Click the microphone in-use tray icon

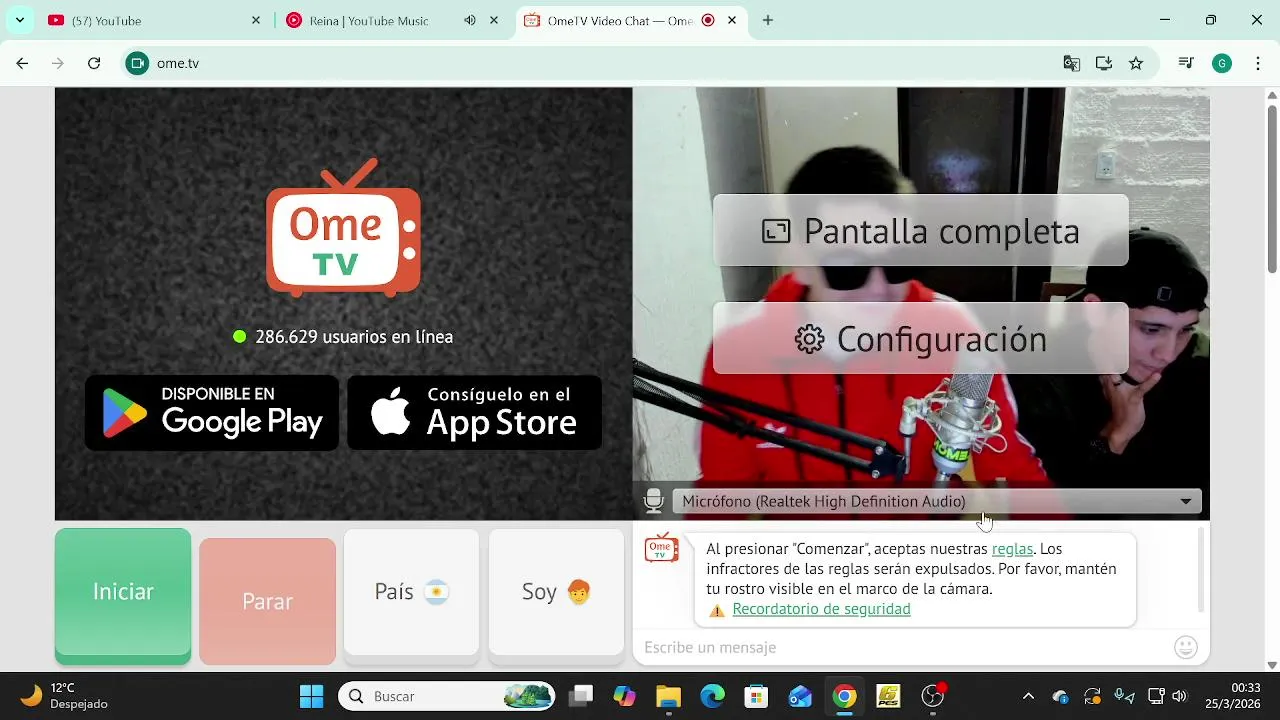(1124, 696)
